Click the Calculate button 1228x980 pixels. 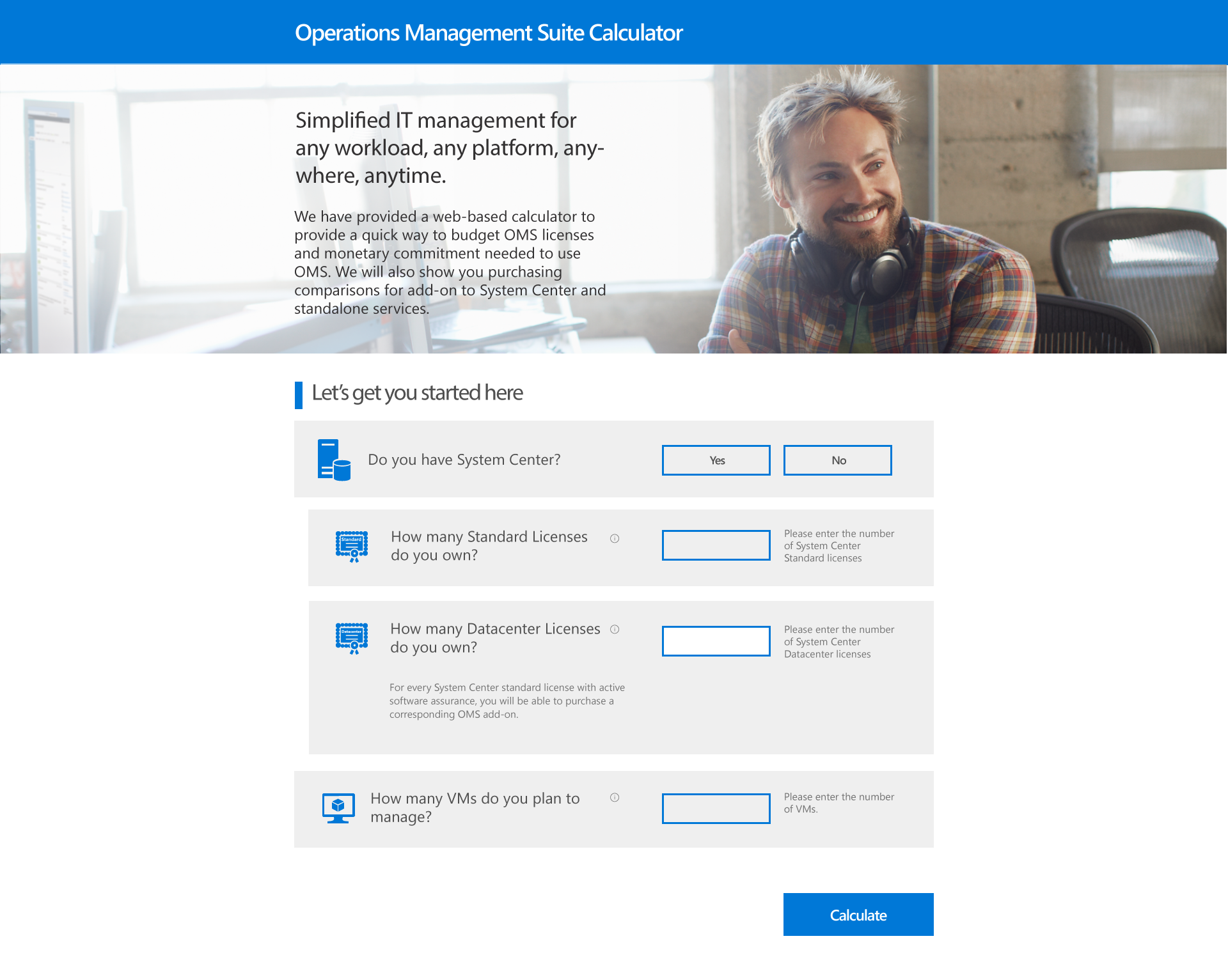(x=858, y=915)
